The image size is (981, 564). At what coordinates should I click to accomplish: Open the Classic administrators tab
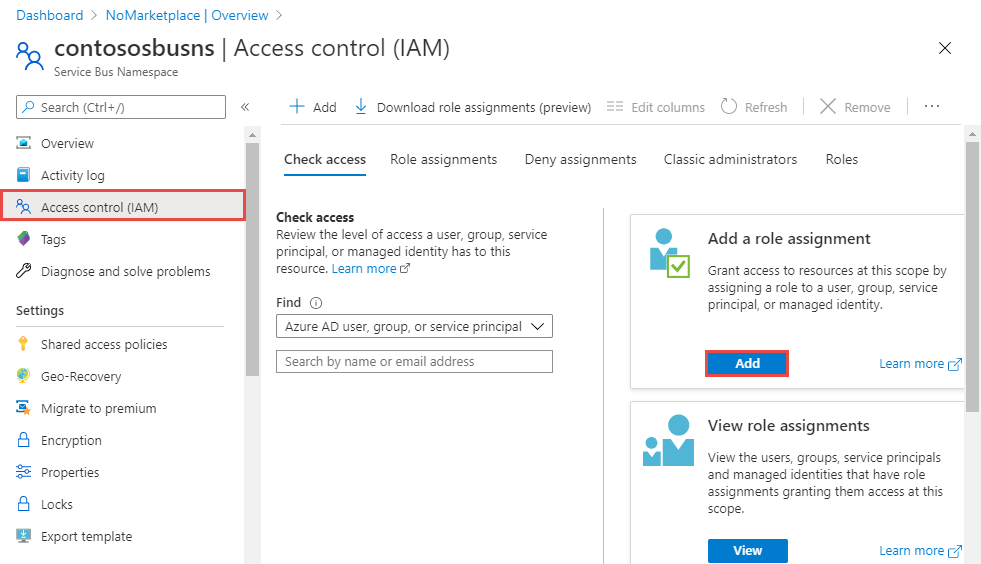click(x=730, y=160)
